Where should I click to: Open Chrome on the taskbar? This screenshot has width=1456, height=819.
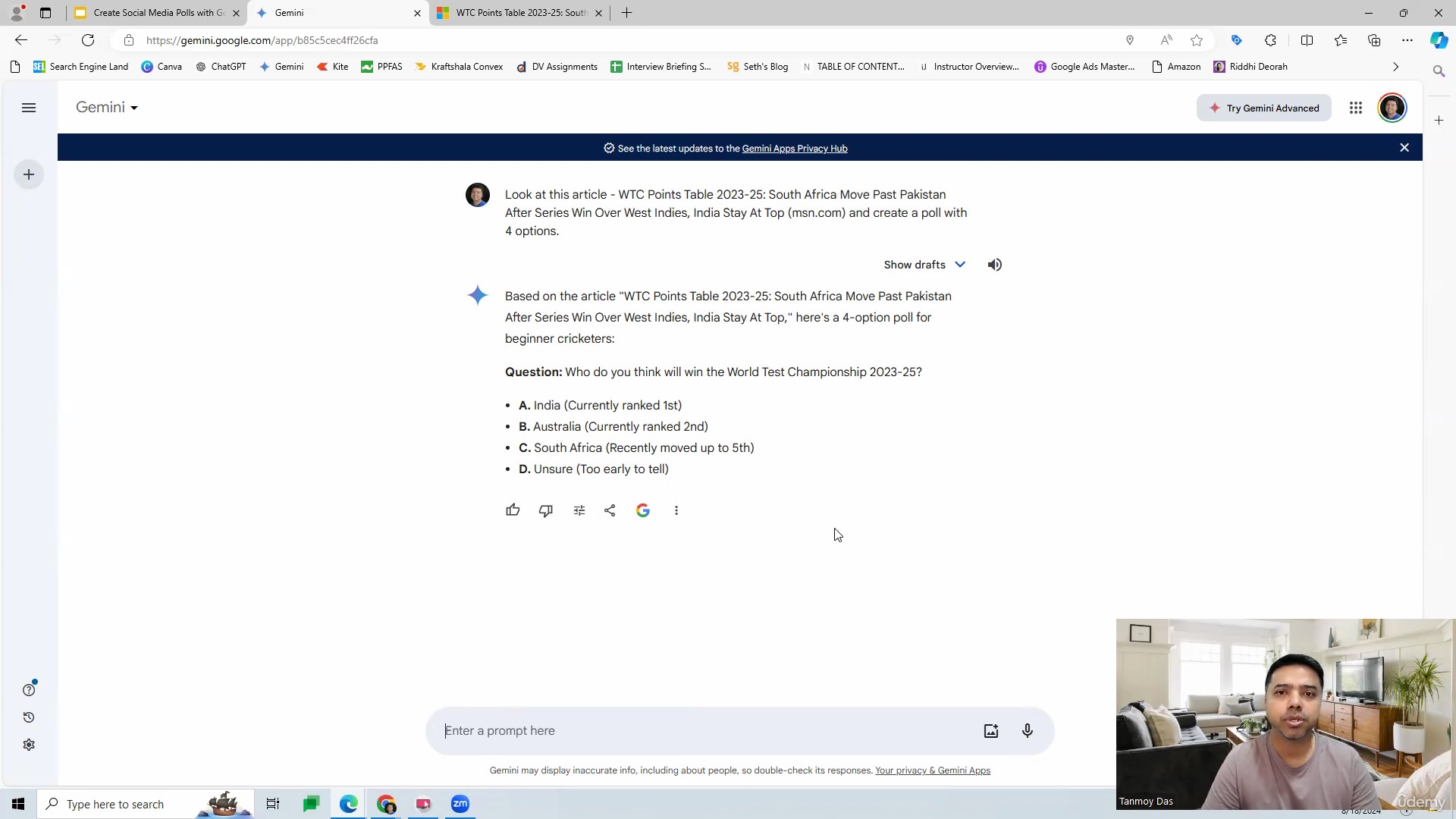pos(387,804)
